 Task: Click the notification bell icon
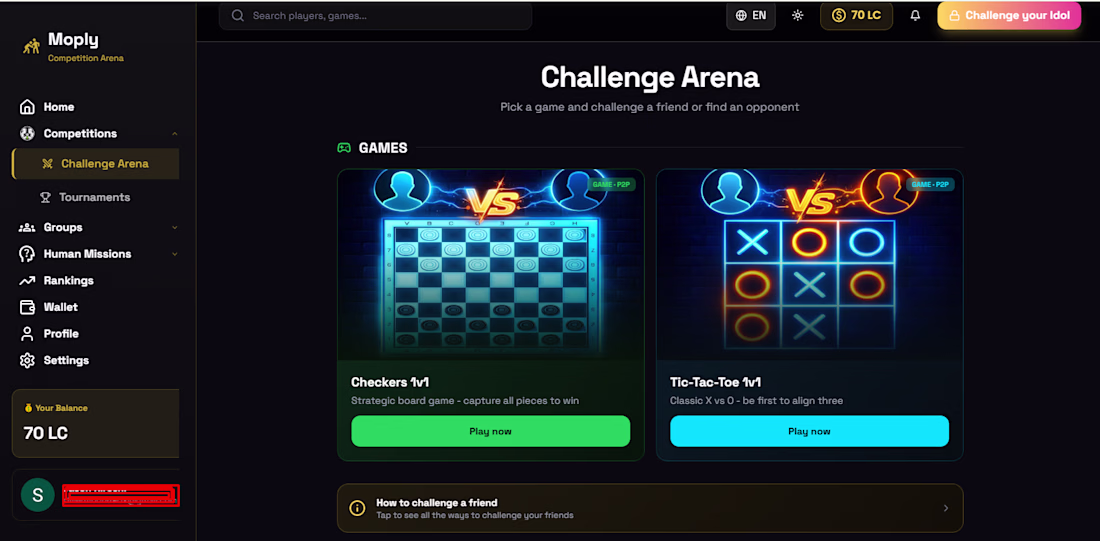click(x=915, y=15)
